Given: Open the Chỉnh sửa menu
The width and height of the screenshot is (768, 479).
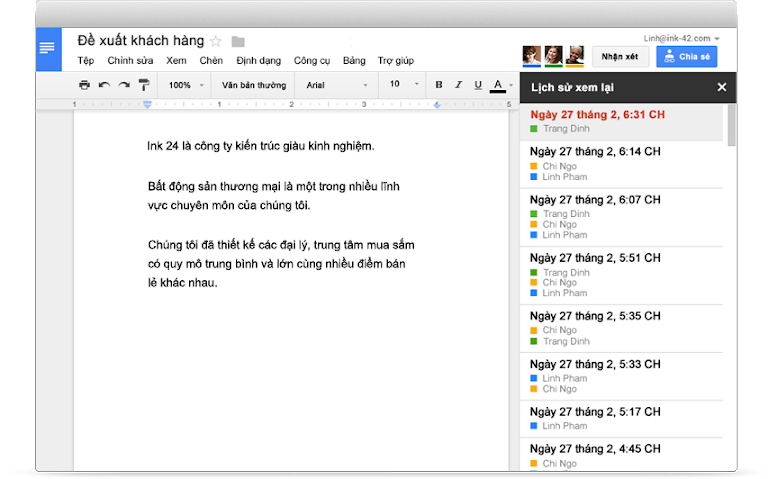Looking at the screenshot, I should (130, 60).
